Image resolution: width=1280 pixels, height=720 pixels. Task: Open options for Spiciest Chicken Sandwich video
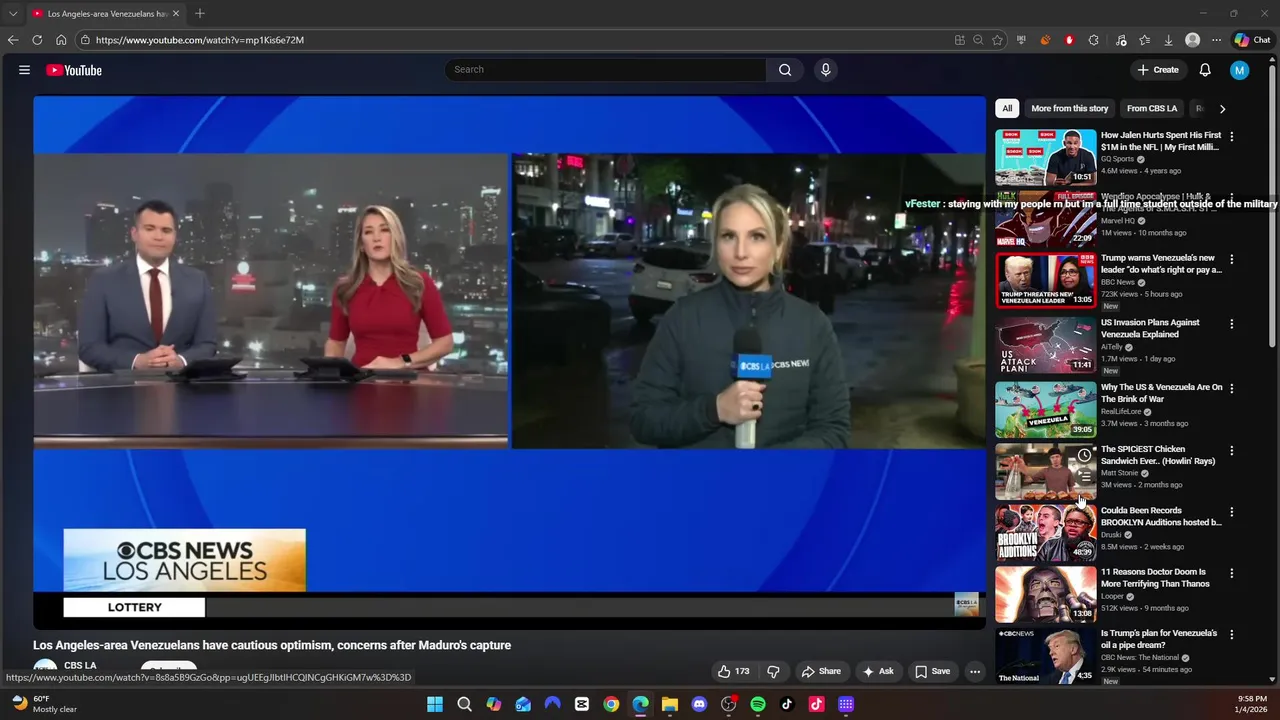coord(1231,451)
